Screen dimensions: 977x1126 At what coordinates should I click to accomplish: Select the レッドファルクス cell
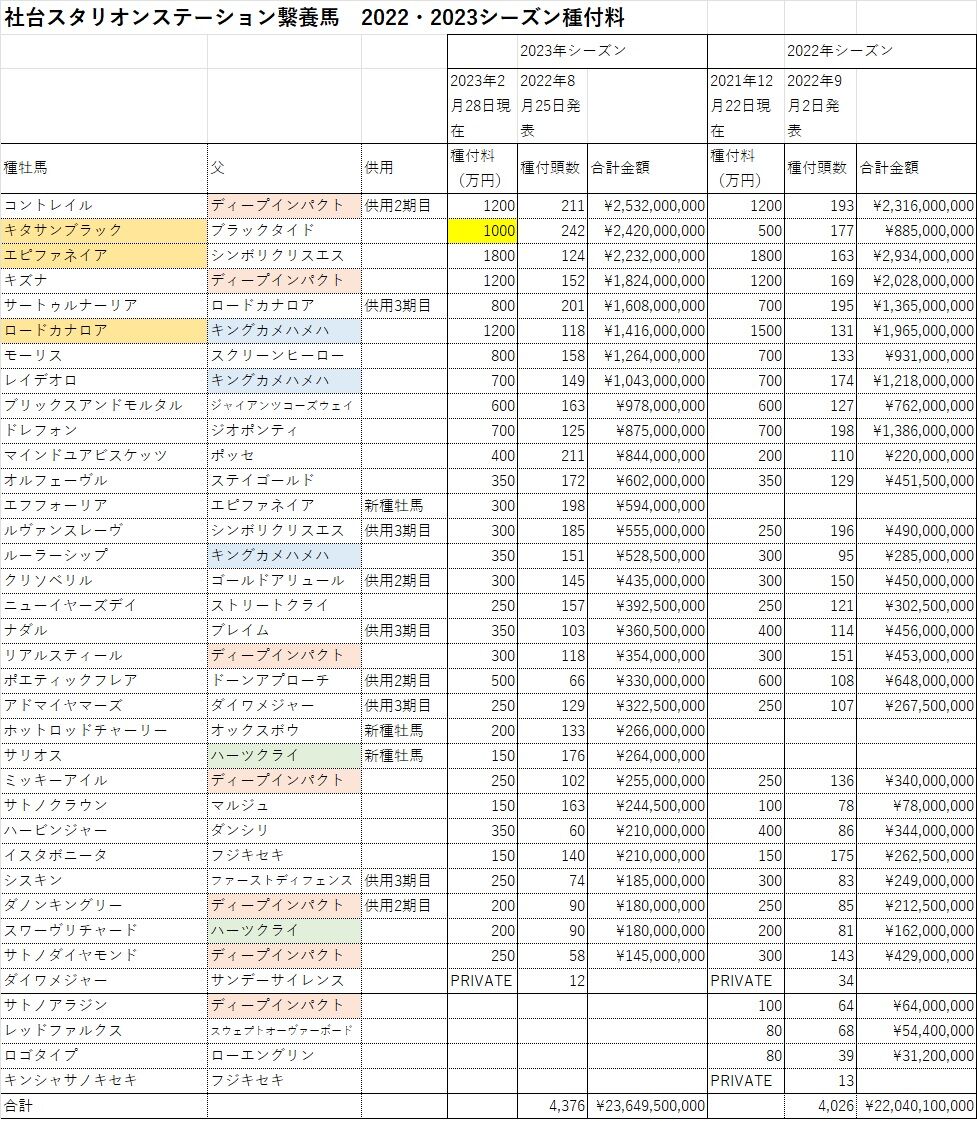coord(104,1030)
